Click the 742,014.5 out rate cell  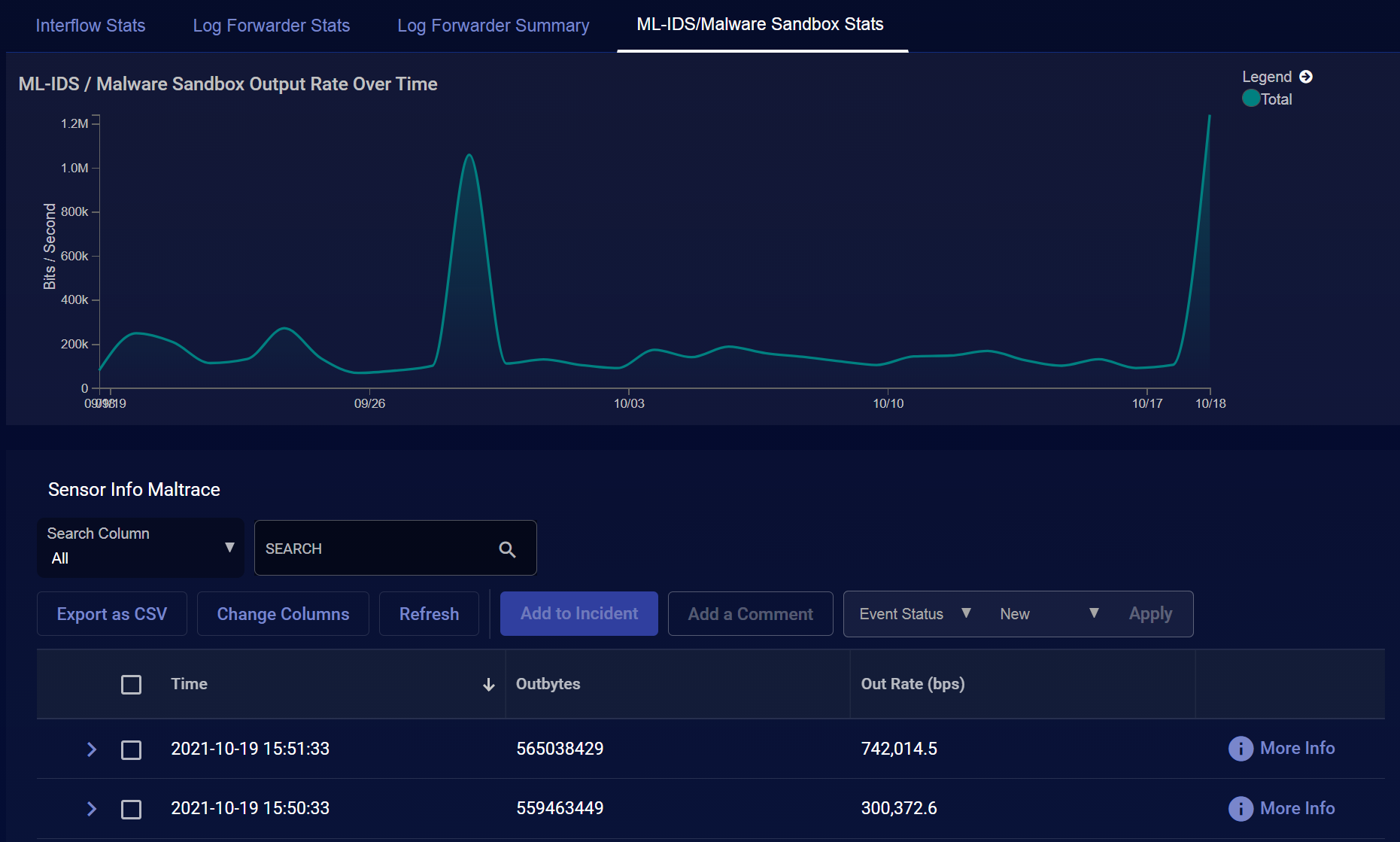pos(899,749)
